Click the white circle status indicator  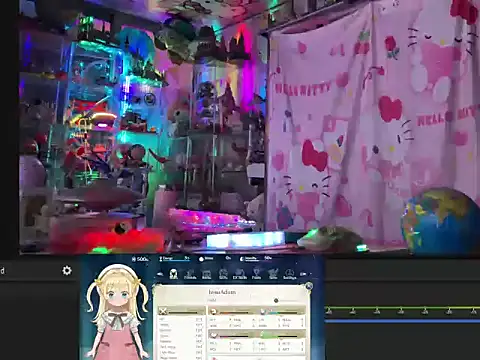pos(201,259)
